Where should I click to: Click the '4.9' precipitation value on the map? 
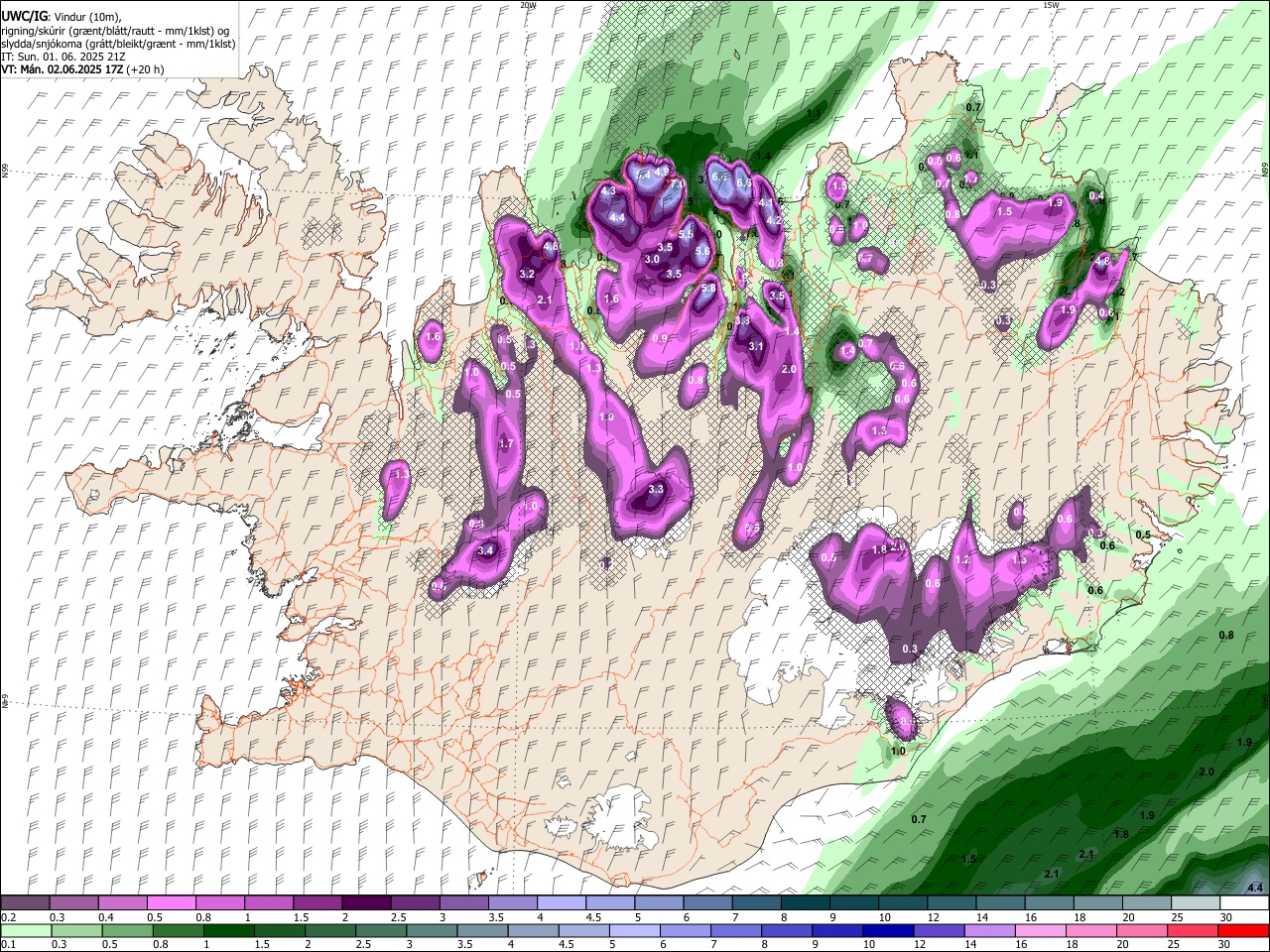point(662,172)
